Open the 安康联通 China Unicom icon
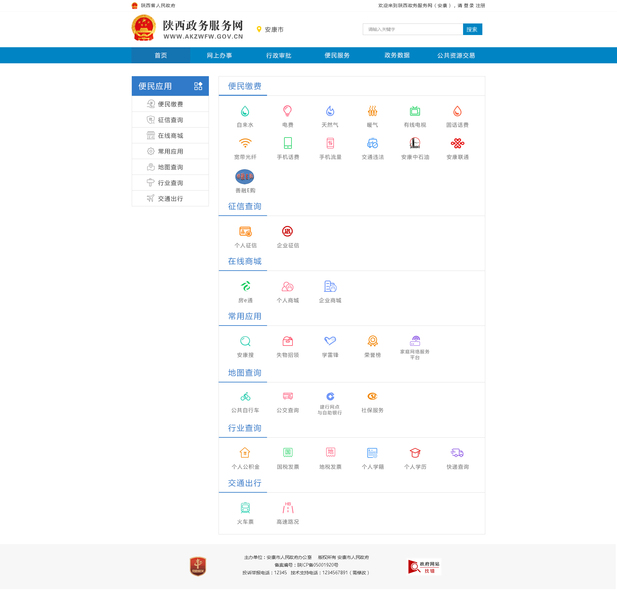The image size is (617, 600). point(457,143)
